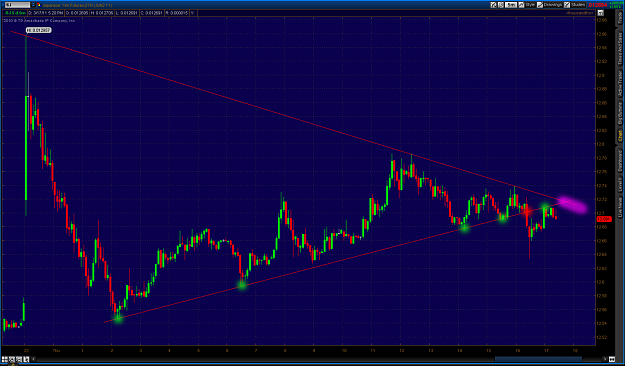The image size is (625, 366).
Task: Click the Japanese Yen Futures title text
Action: click(77, 5)
